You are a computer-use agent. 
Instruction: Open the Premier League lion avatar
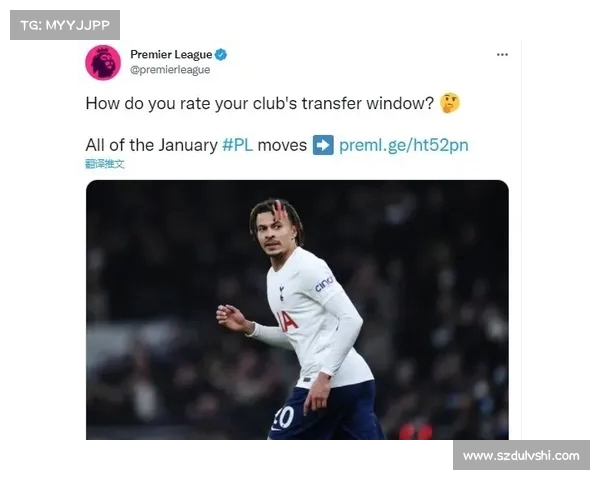(x=103, y=62)
